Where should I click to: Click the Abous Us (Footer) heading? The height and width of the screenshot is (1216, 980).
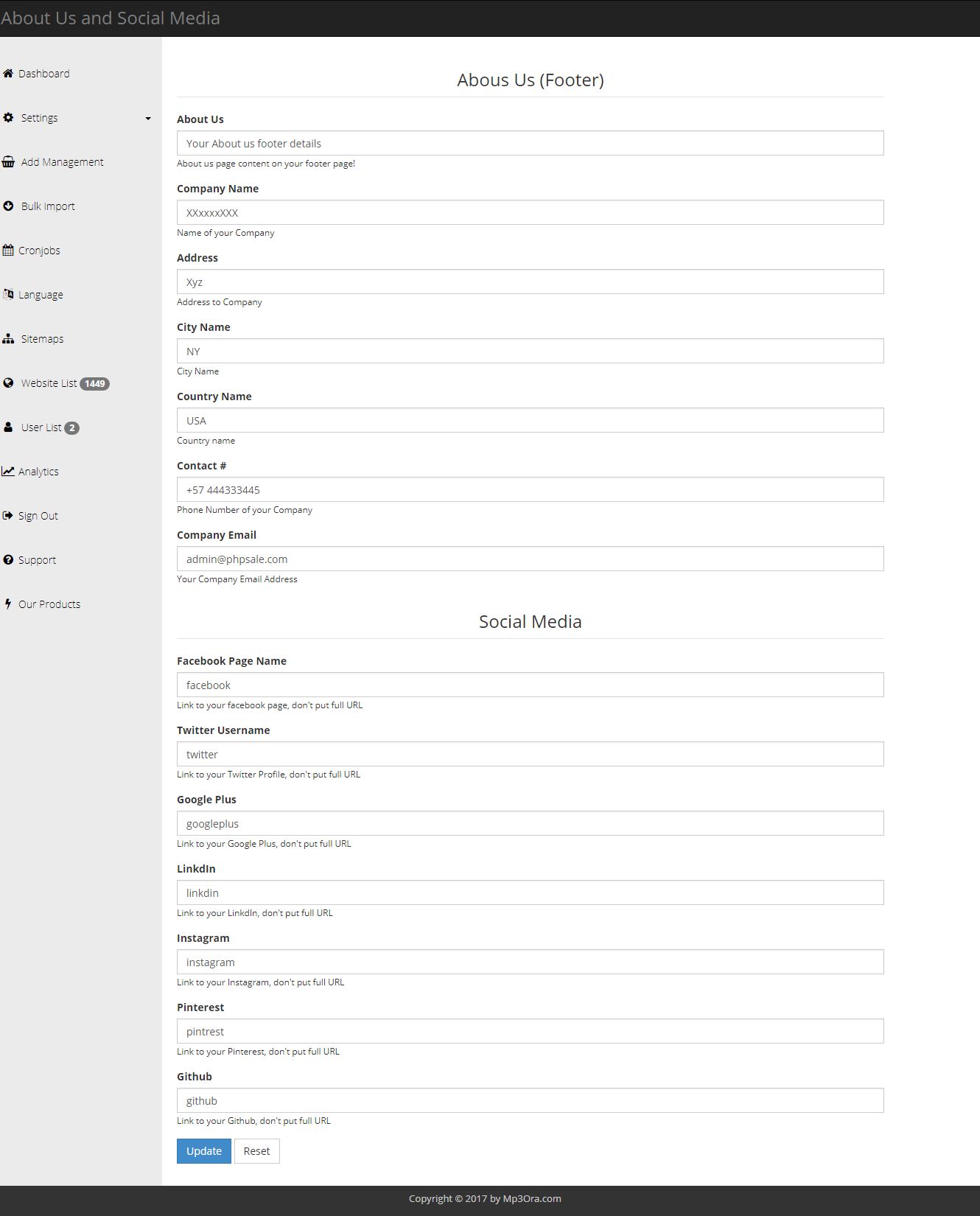531,80
